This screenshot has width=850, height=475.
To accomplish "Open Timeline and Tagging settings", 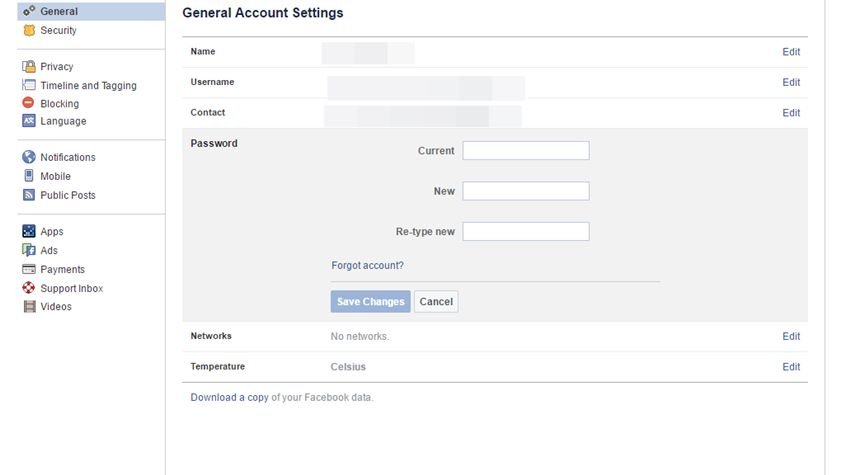I will pyautogui.click(x=88, y=86).
